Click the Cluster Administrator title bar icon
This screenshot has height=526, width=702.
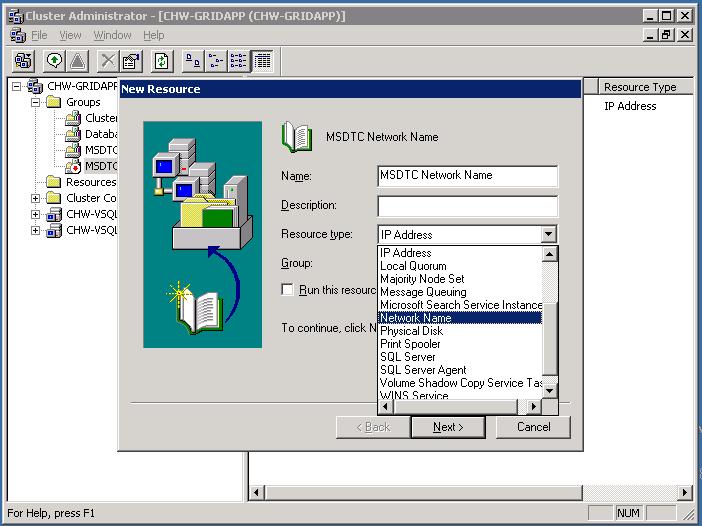[16, 16]
